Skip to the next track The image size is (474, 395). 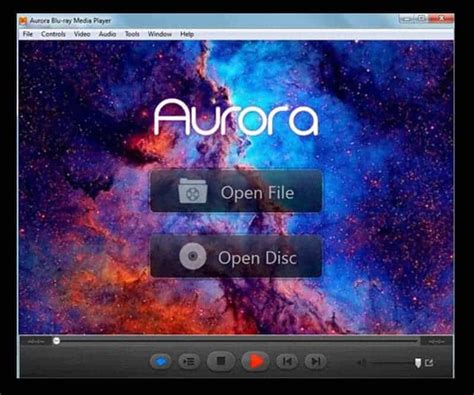315,361
